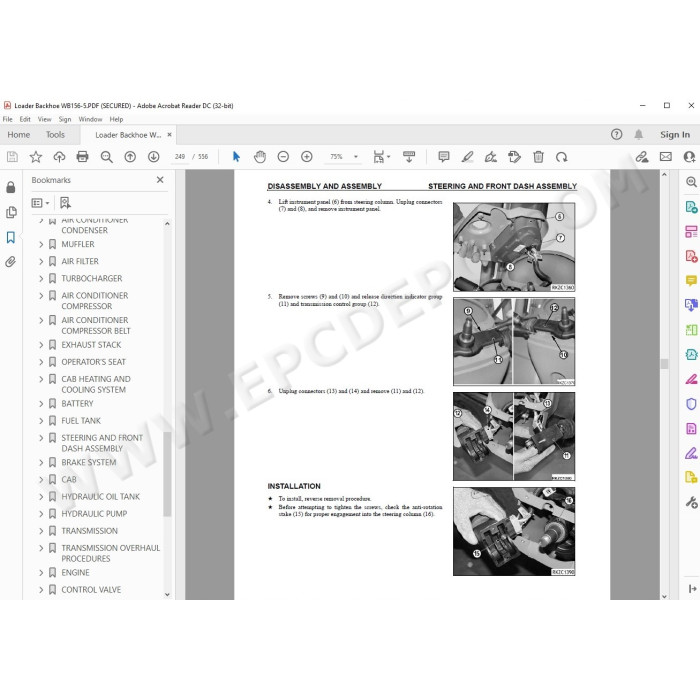Click the upload to cloud icon
Viewport: 700px width, 700px height.
coord(59,157)
